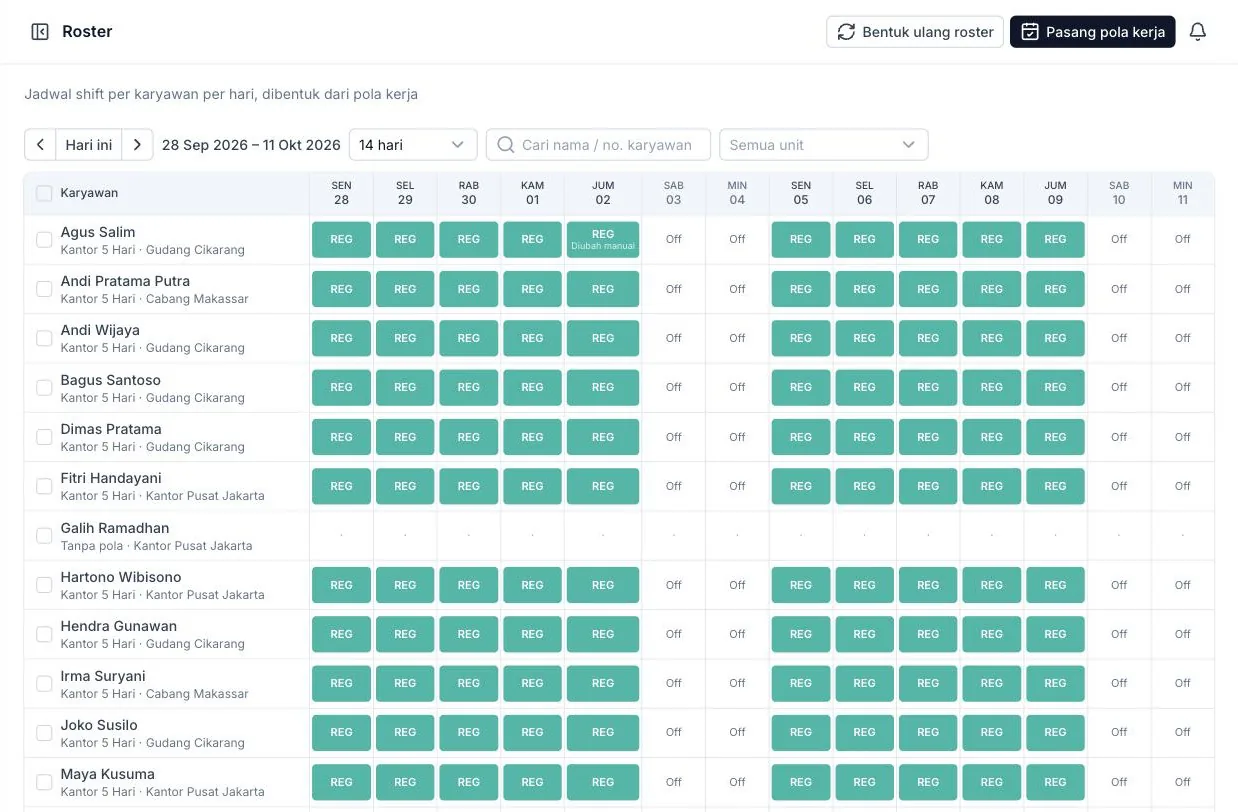Focus the Cari nama search field
1238x812 pixels.
coord(598,145)
